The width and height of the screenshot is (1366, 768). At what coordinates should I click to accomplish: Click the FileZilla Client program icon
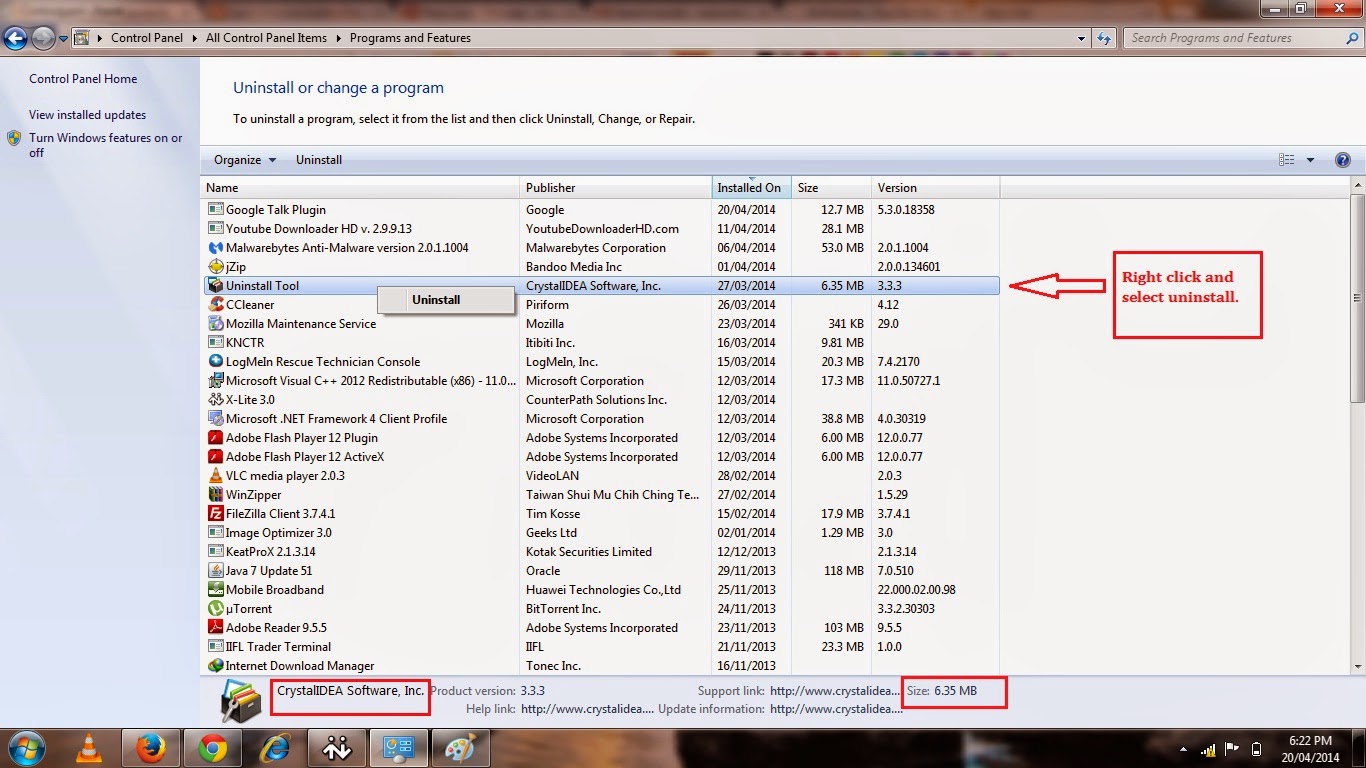pos(215,514)
